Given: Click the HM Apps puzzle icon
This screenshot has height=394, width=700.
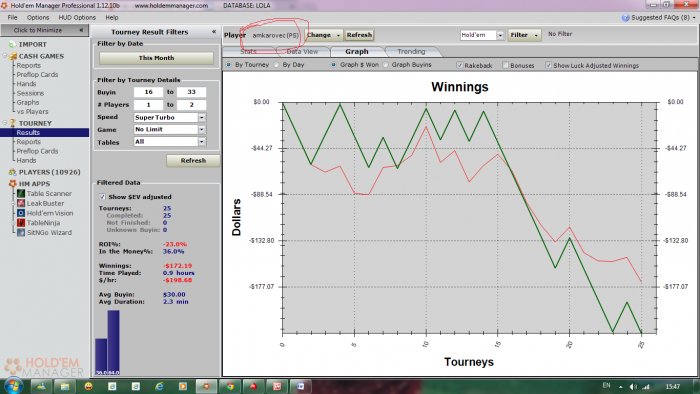Looking at the screenshot, I should tap(12, 184).
